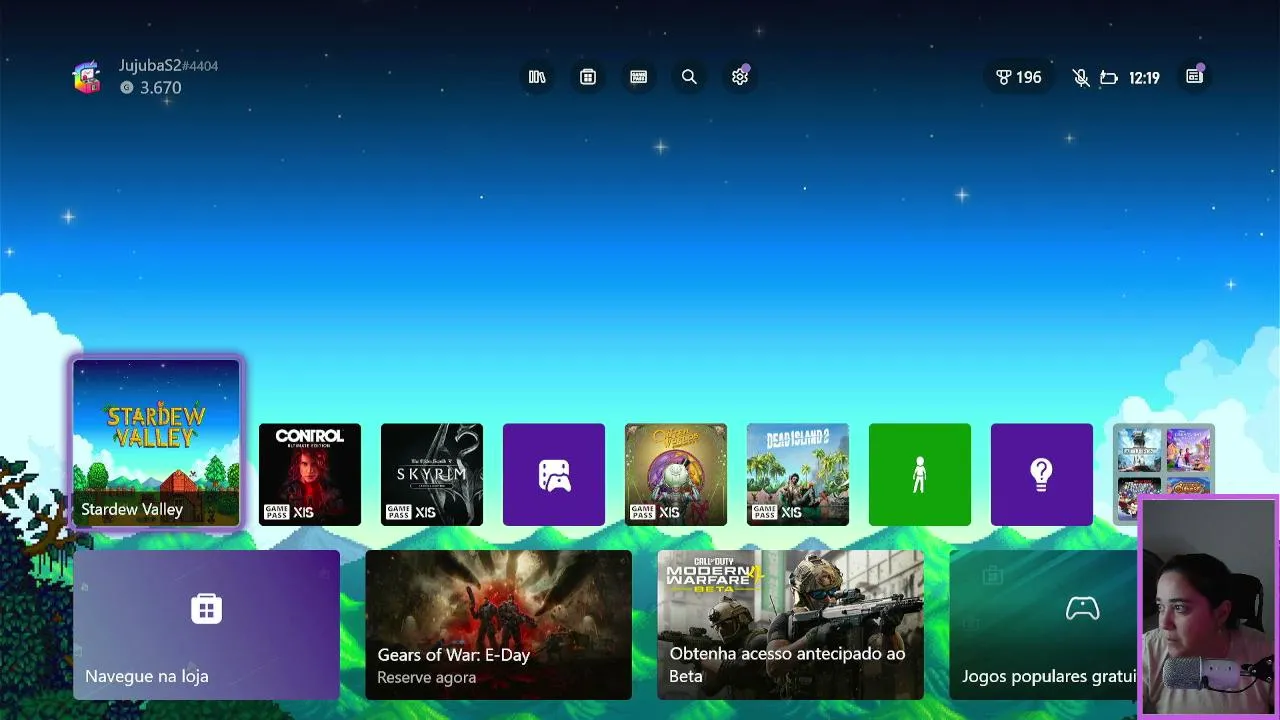Launch the Skyrim game tile
The width and height of the screenshot is (1280, 720).
click(432, 474)
